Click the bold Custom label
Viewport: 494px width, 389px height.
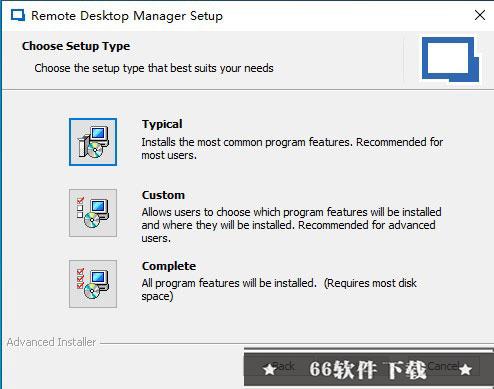163,195
